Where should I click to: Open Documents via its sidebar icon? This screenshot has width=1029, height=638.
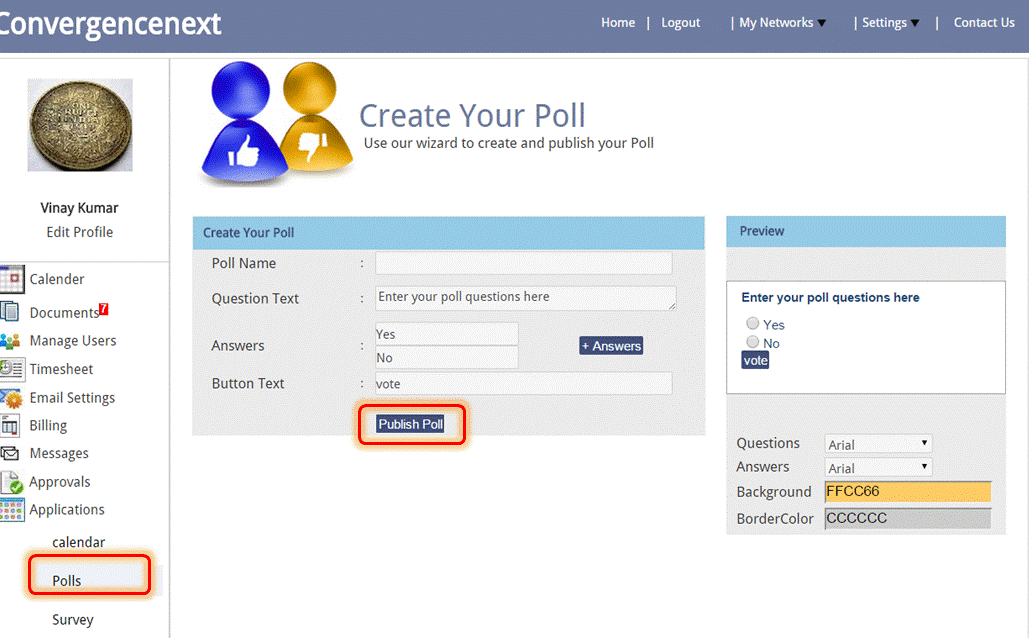click(x=10, y=312)
